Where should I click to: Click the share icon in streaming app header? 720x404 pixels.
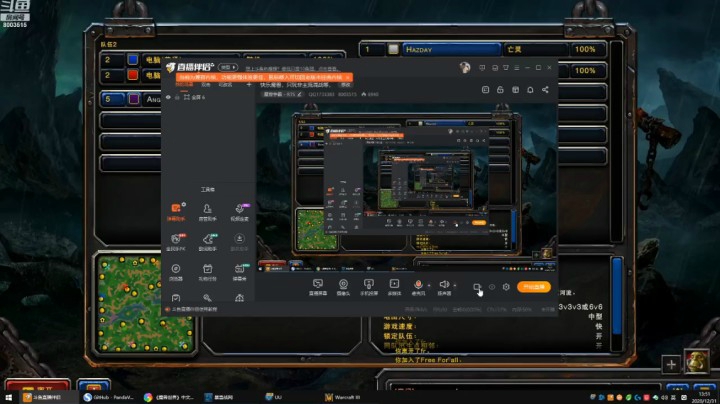[x=545, y=90]
